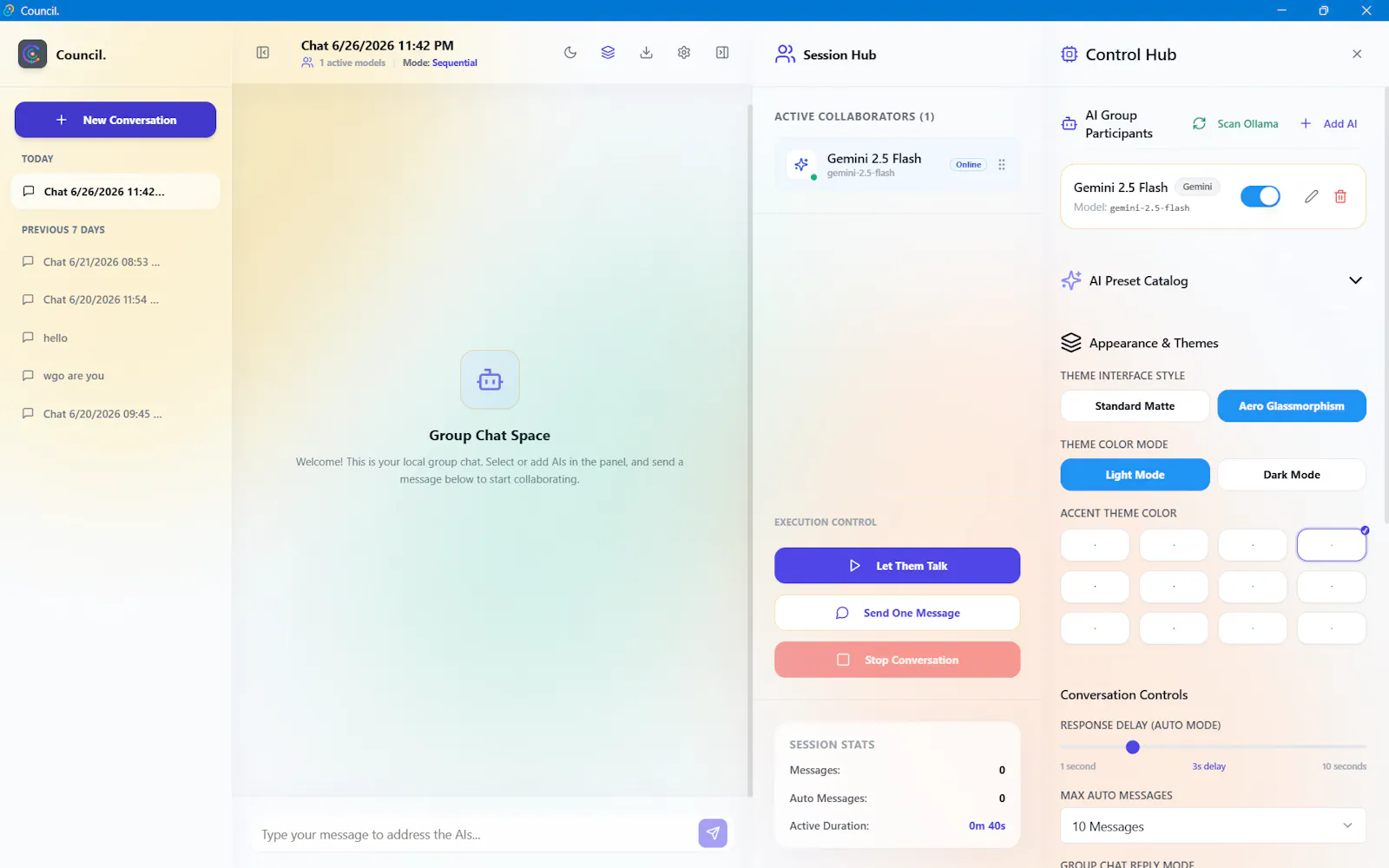
Task: Click Send One Message button
Action: (x=897, y=613)
